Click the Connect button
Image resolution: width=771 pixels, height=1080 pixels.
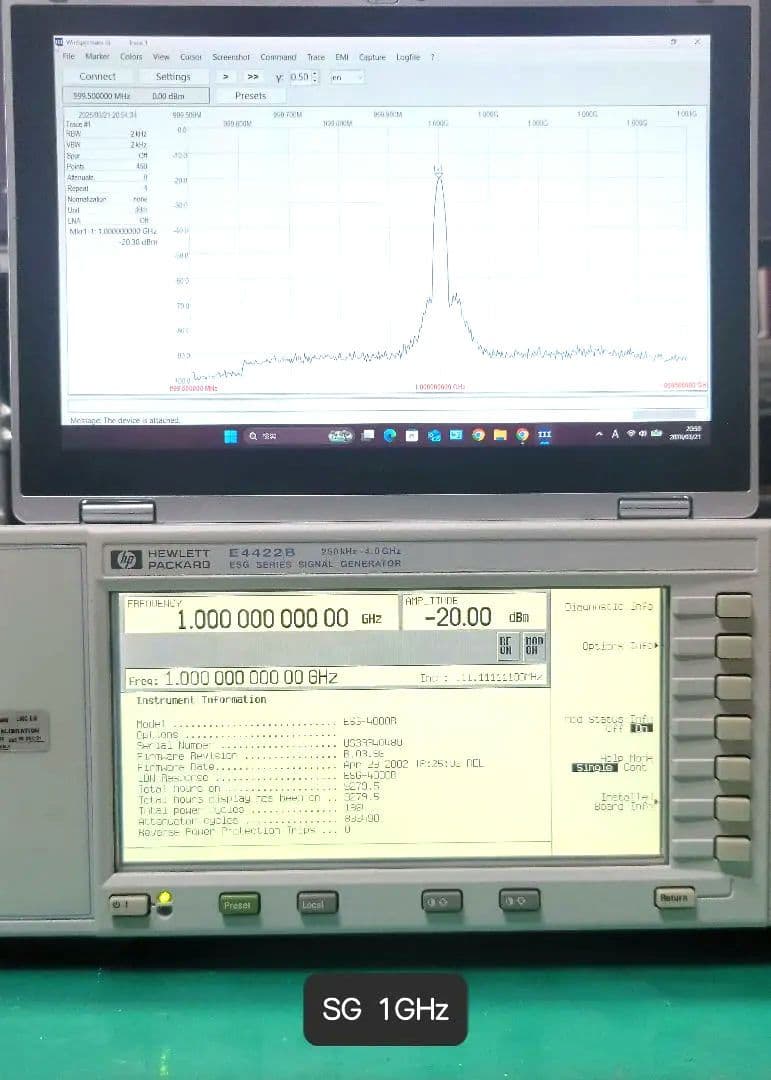(98, 76)
